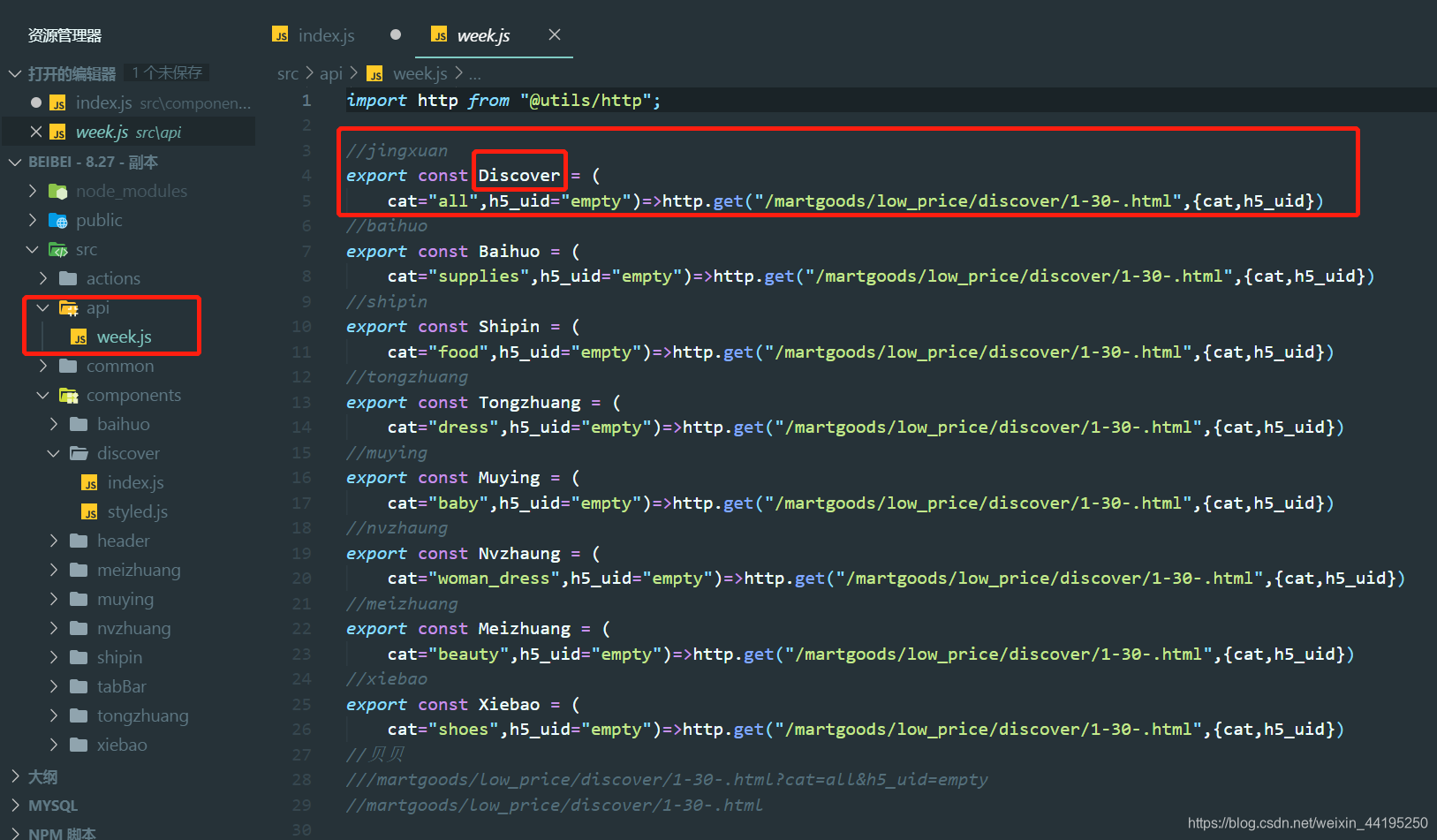Image resolution: width=1437 pixels, height=840 pixels.
Task: Click the muying folder icon
Action: click(x=79, y=599)
